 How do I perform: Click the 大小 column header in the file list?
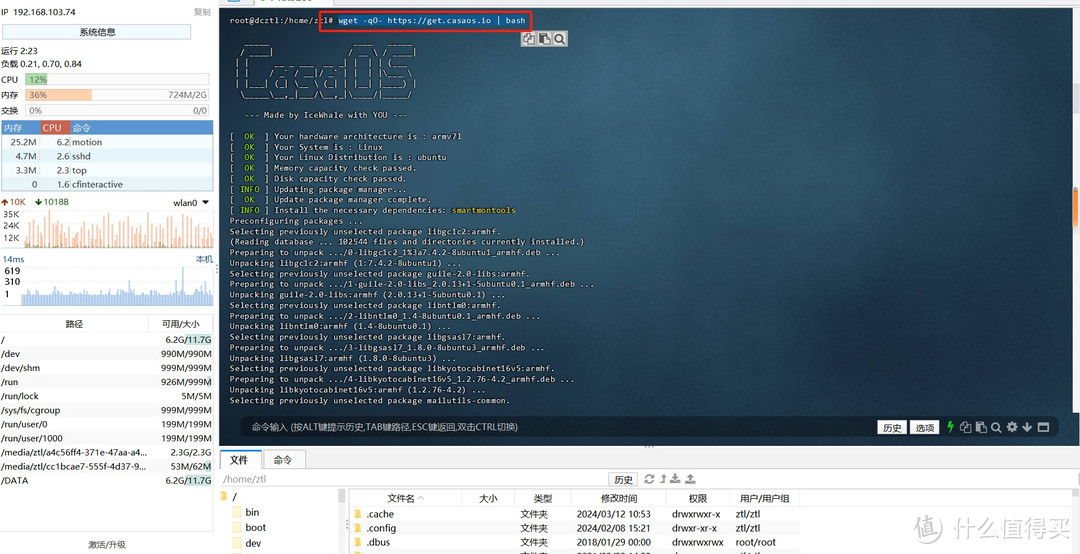[x=488, y=498]
